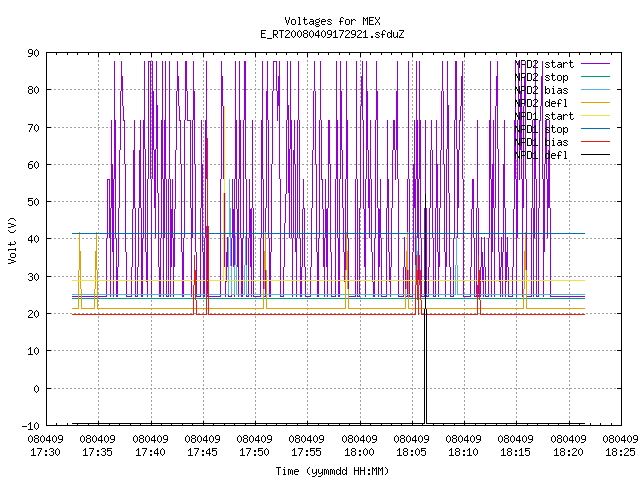The width and height of the screenshot is (640, 480).
Task: Click the 'NPD2 defl' legend label
Action: click(541, 103)
